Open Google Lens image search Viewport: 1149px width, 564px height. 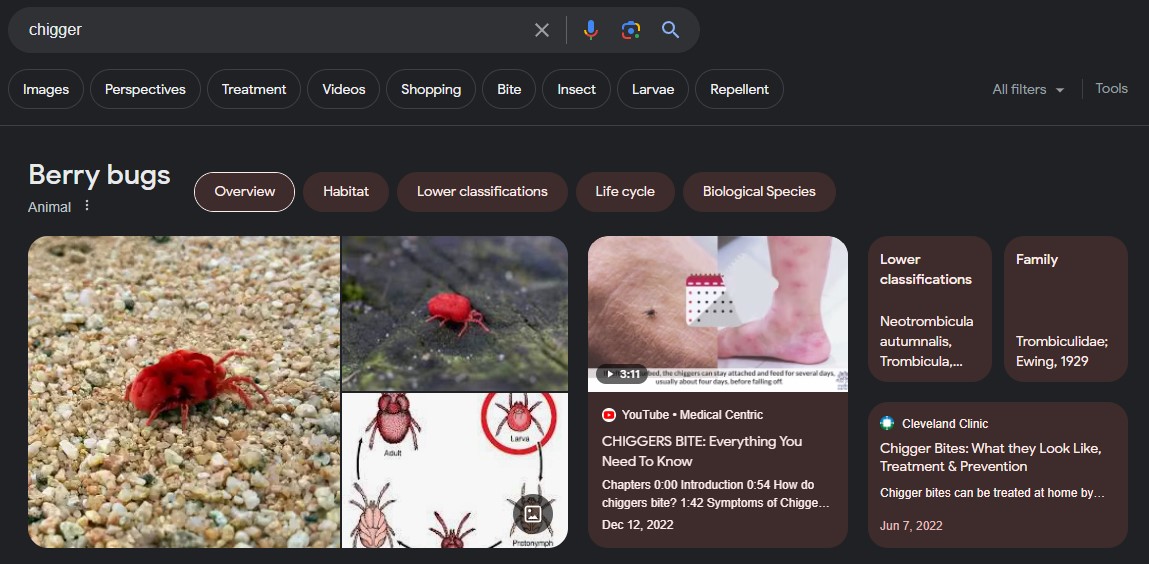(630, 30)
